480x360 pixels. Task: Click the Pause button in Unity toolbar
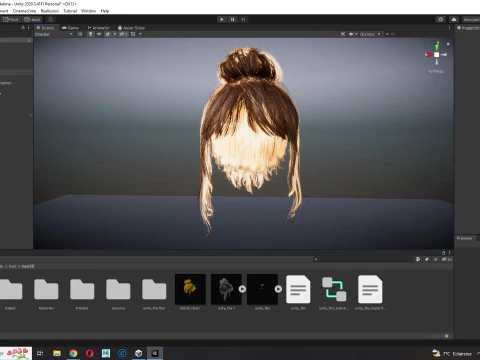pyautogui.click(x=232, y=19)
